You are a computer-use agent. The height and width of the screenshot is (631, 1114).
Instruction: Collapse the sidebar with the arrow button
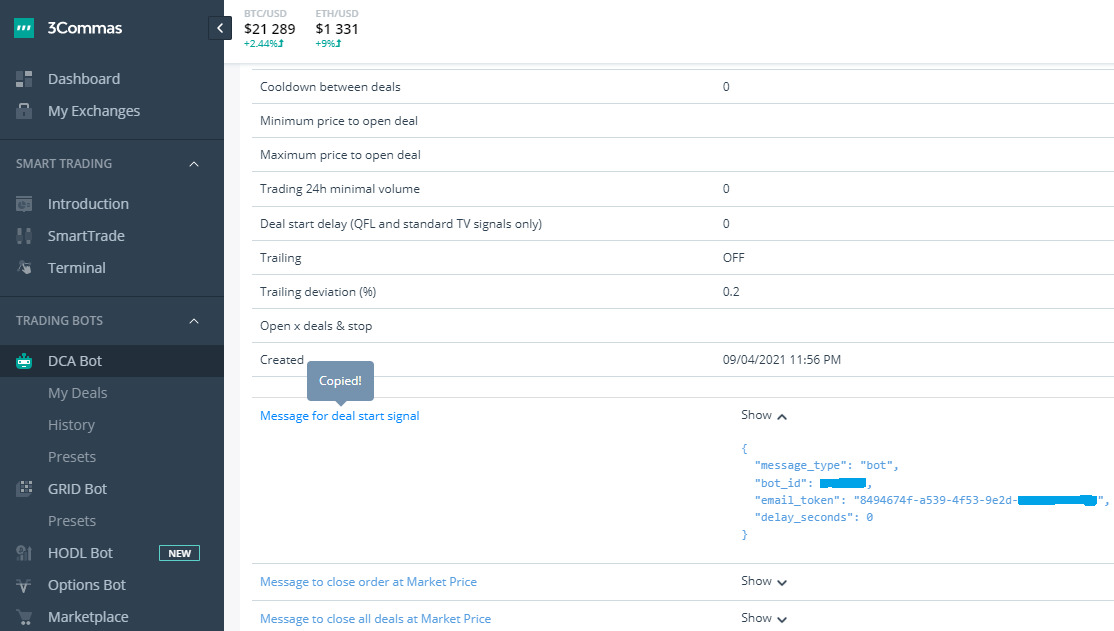tap(220, 28)
